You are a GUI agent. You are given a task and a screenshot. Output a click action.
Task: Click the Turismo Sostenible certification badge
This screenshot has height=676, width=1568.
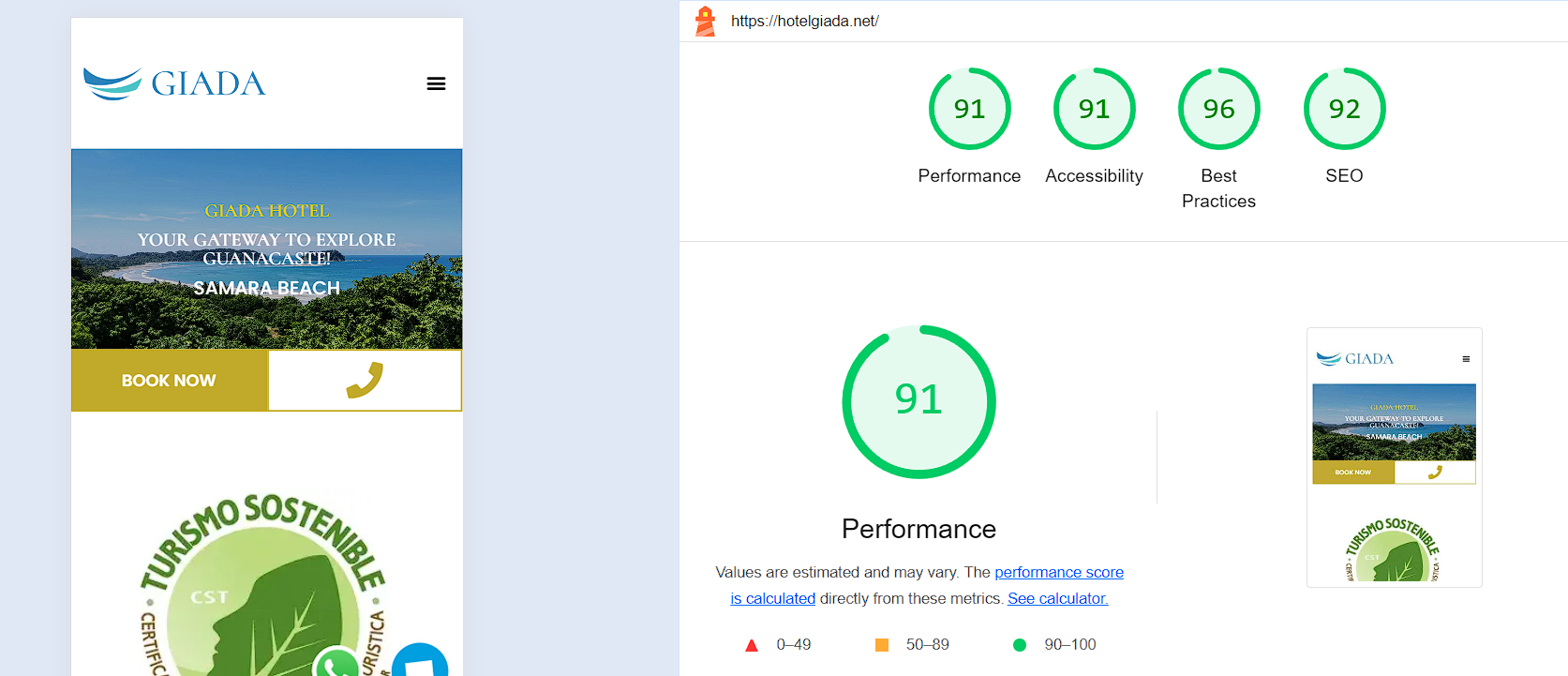(262, 584)
